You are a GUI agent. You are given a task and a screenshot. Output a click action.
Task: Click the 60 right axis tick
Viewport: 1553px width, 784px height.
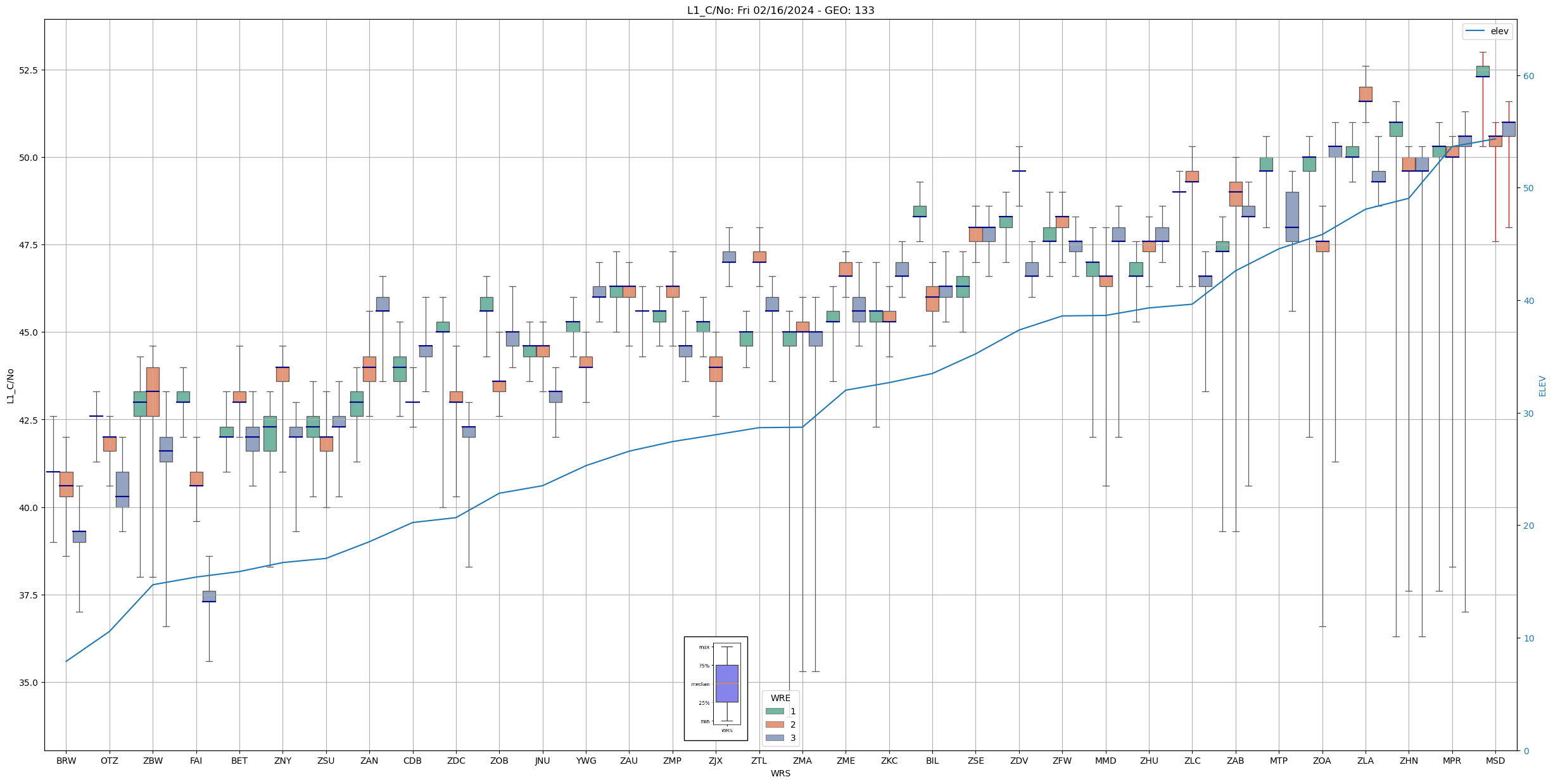tap(1529, 76)
